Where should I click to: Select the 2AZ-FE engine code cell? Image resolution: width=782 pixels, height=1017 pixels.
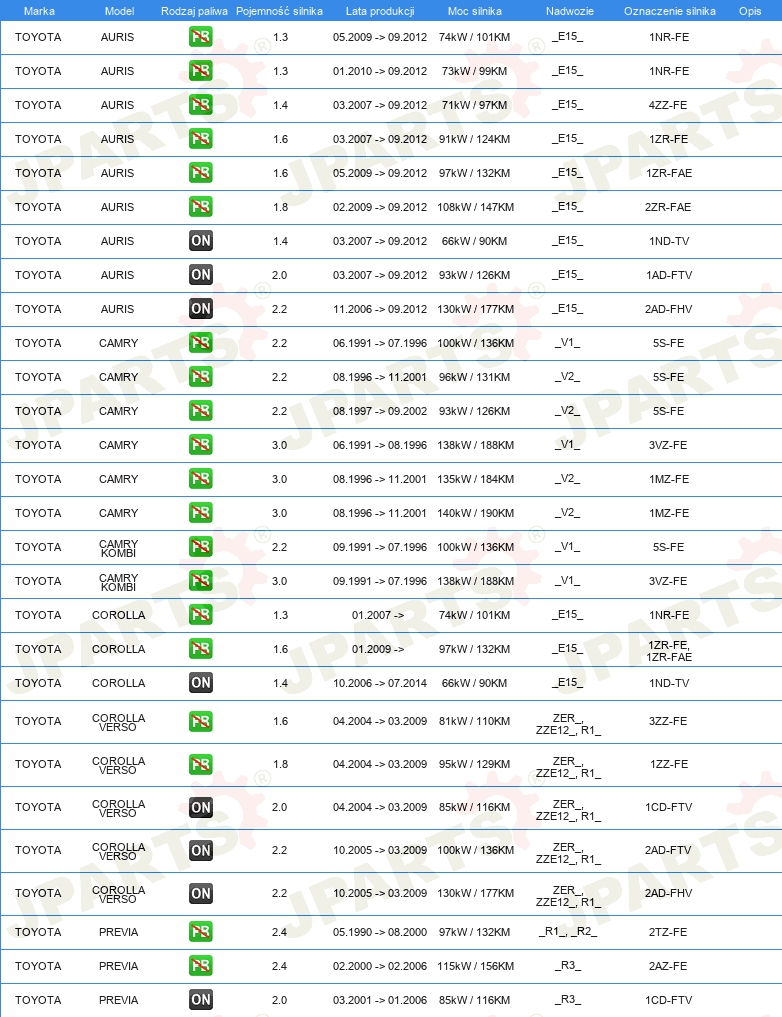pyautogui.click(x=668, y=966)
